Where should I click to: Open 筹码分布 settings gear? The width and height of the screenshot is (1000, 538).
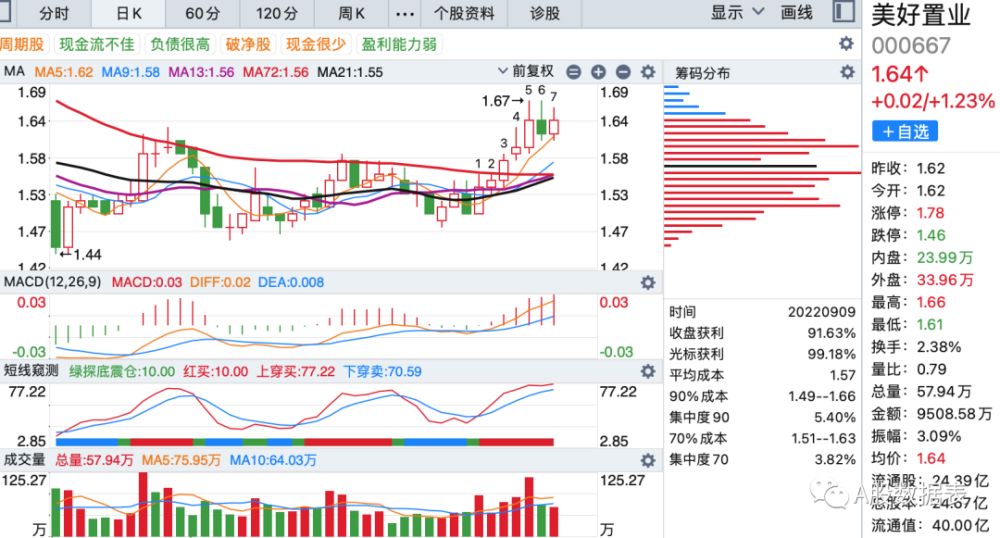click(847, 72)
